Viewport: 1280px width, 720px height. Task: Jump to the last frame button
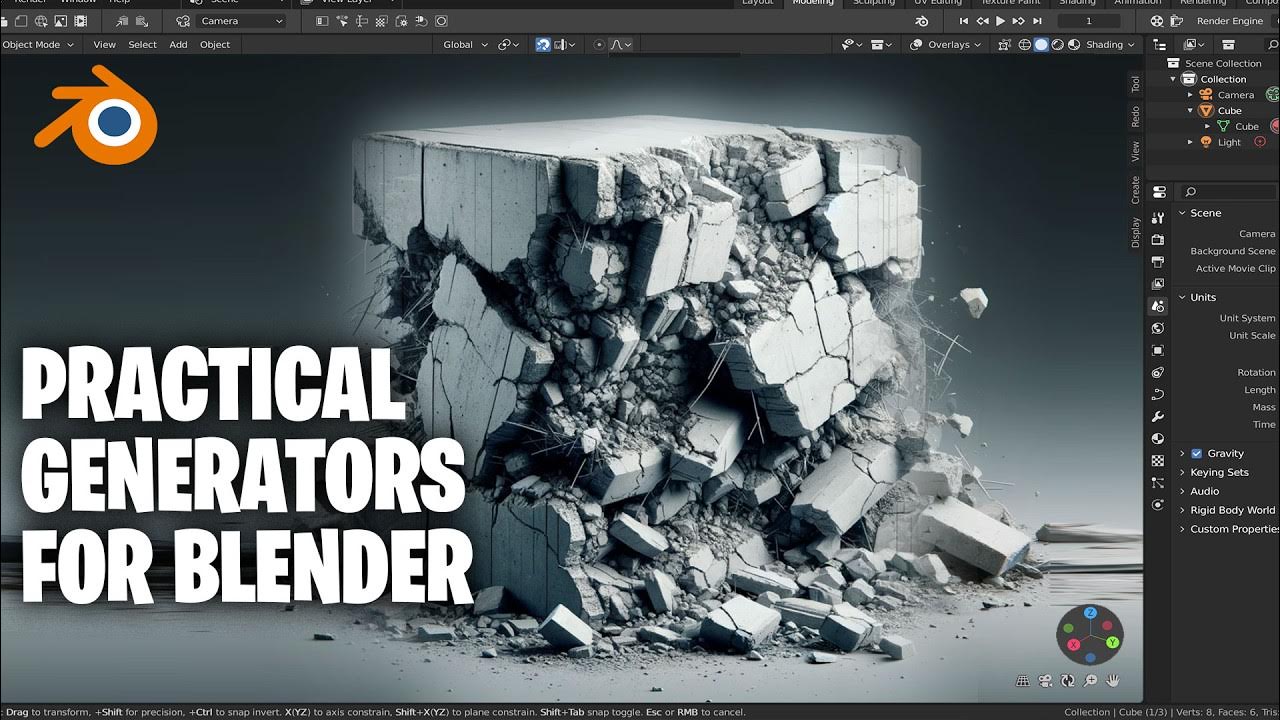tap(1036, 21)
